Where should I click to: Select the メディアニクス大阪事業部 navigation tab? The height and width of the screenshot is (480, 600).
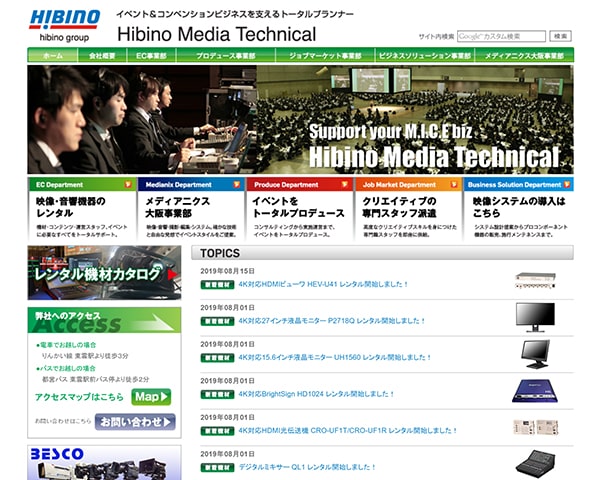[524, 56]
